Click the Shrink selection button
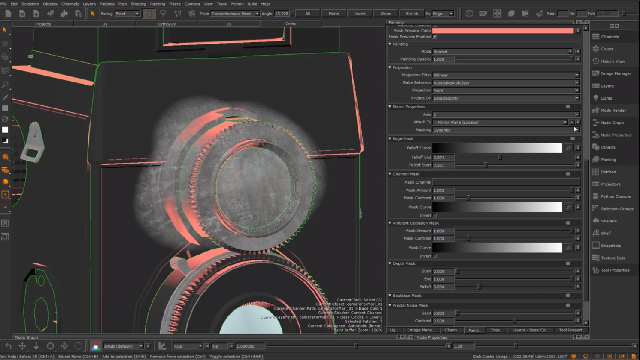Screen dimensions: 640x360 (412, 13)
